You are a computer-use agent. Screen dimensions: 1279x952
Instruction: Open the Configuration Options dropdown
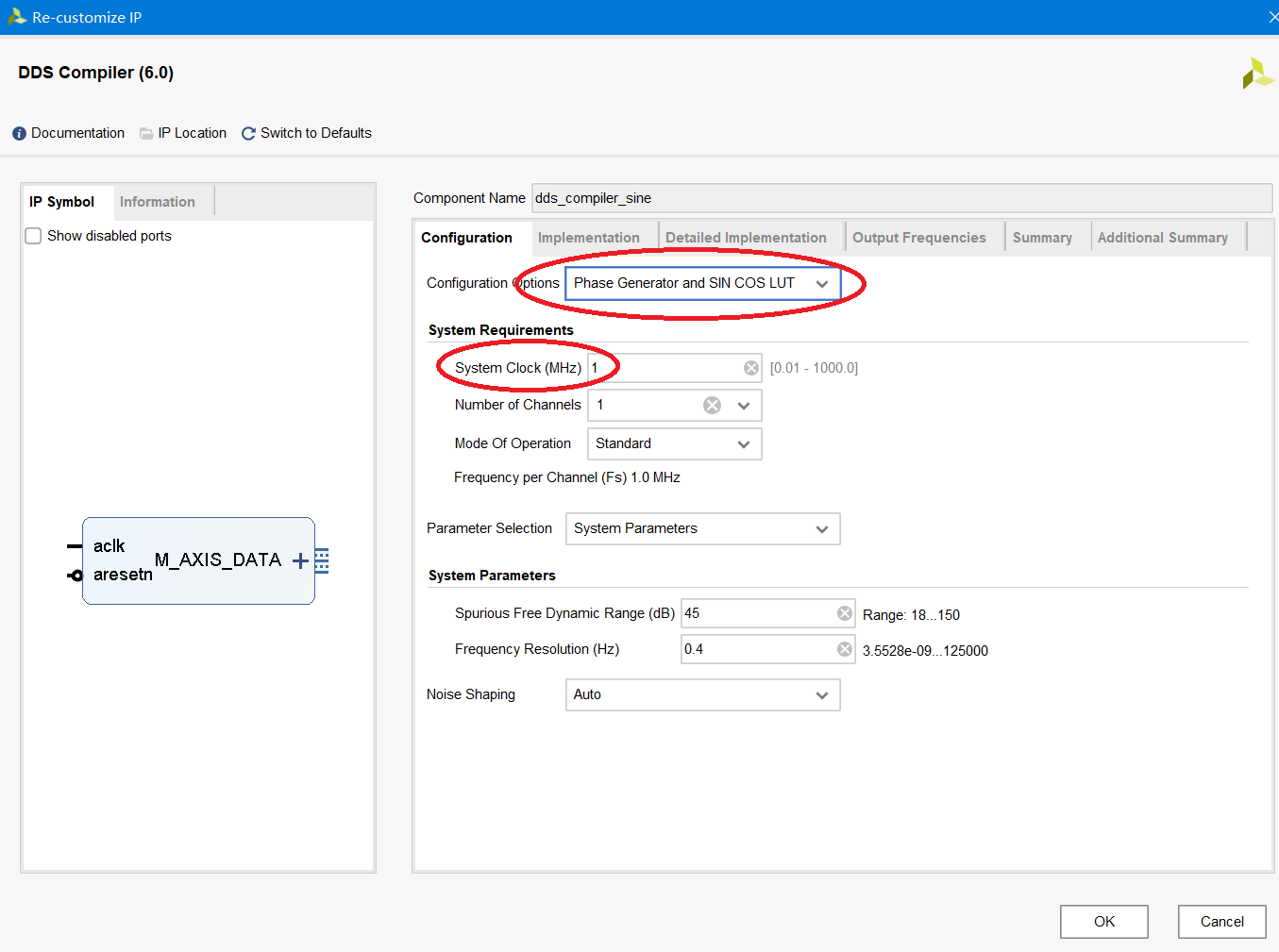702,283
